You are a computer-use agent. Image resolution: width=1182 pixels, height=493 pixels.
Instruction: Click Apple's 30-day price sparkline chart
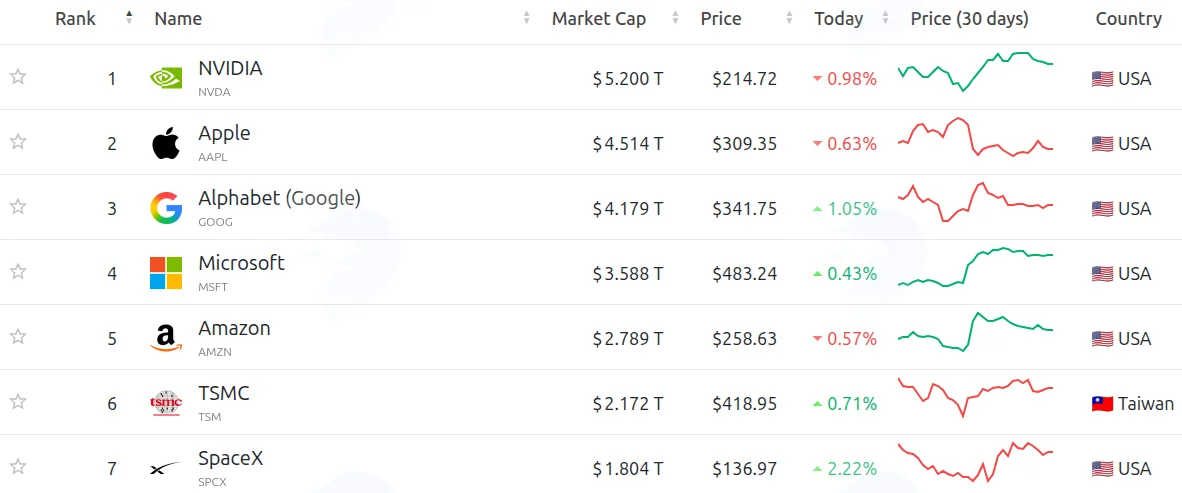(975, 137)
